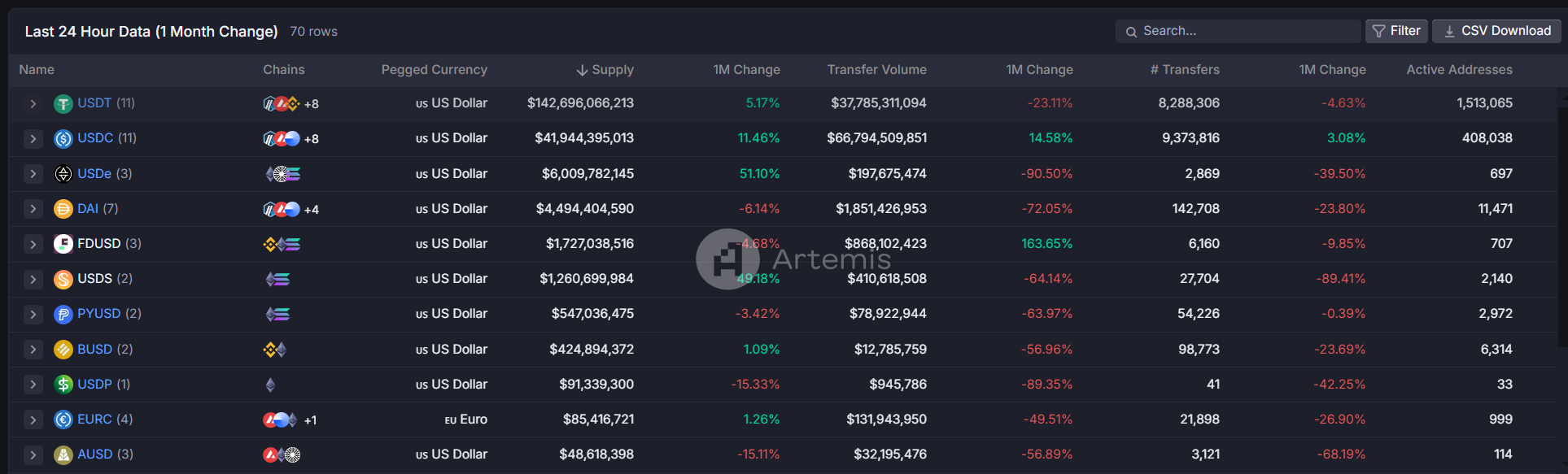Click the Ethereum chain icon in the USDP row
The image size is (1568, 474).
point(270,385)
